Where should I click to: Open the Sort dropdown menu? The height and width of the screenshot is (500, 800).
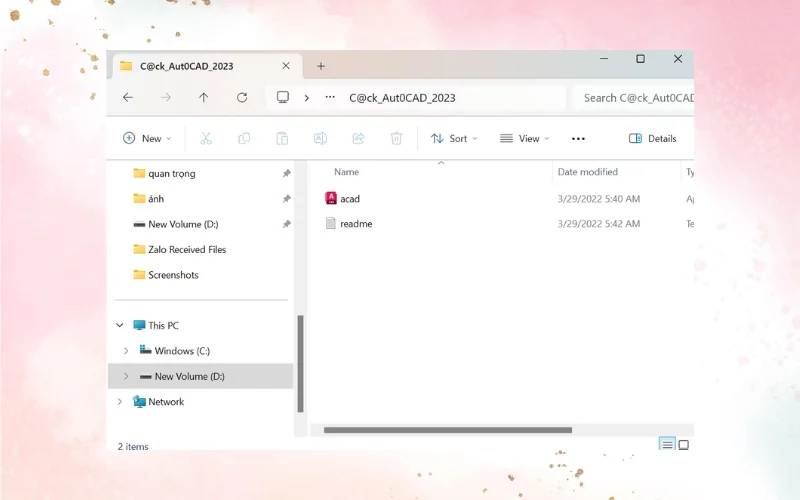(x=454, y=138)
